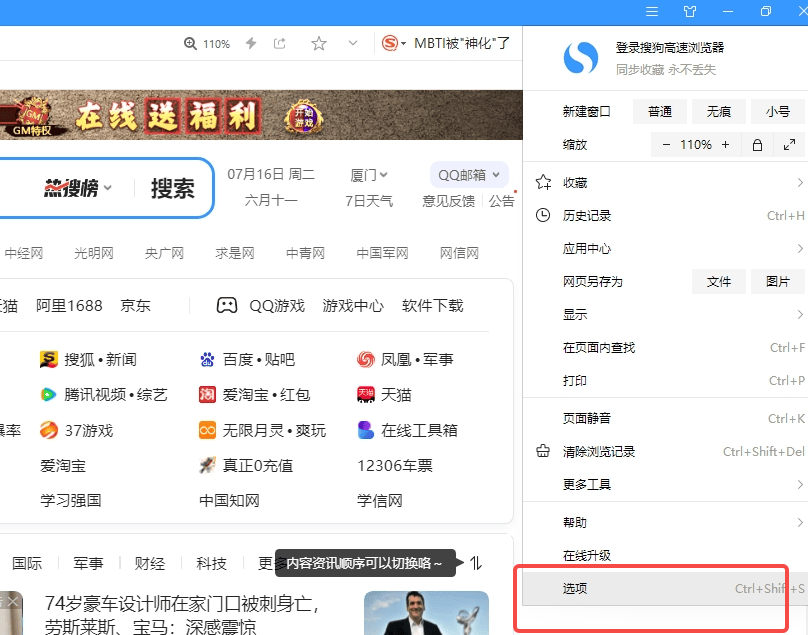808x635 pixels.
Task: Open the 天猫 red icon
Action: point(365,395)
